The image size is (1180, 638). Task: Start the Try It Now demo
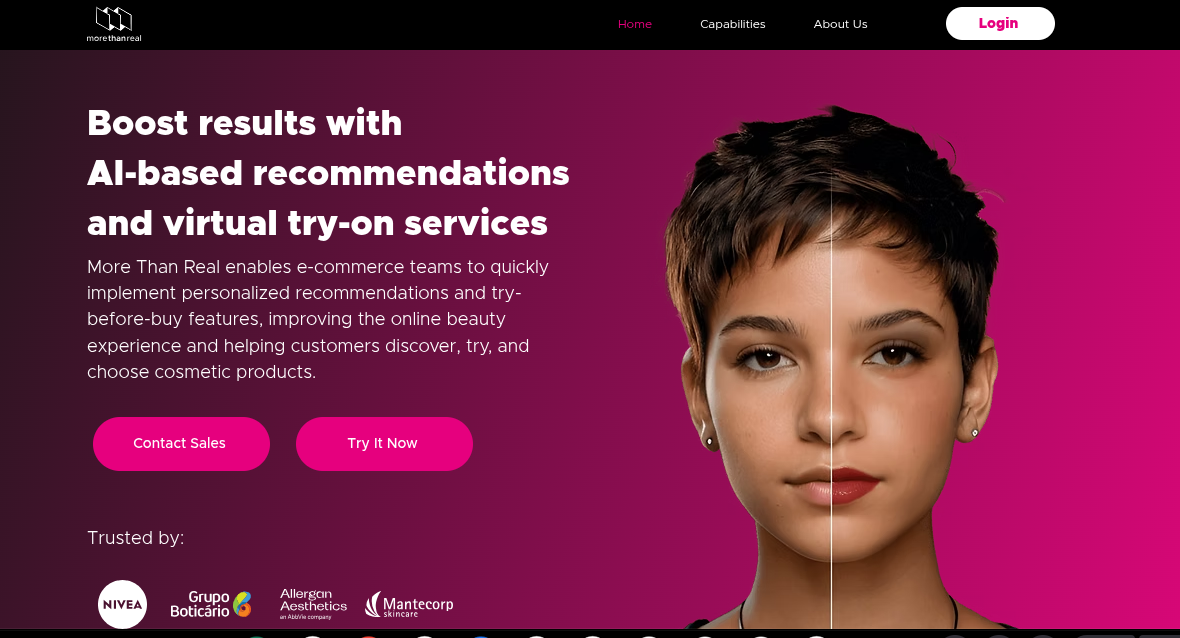(x=385, y=444)
